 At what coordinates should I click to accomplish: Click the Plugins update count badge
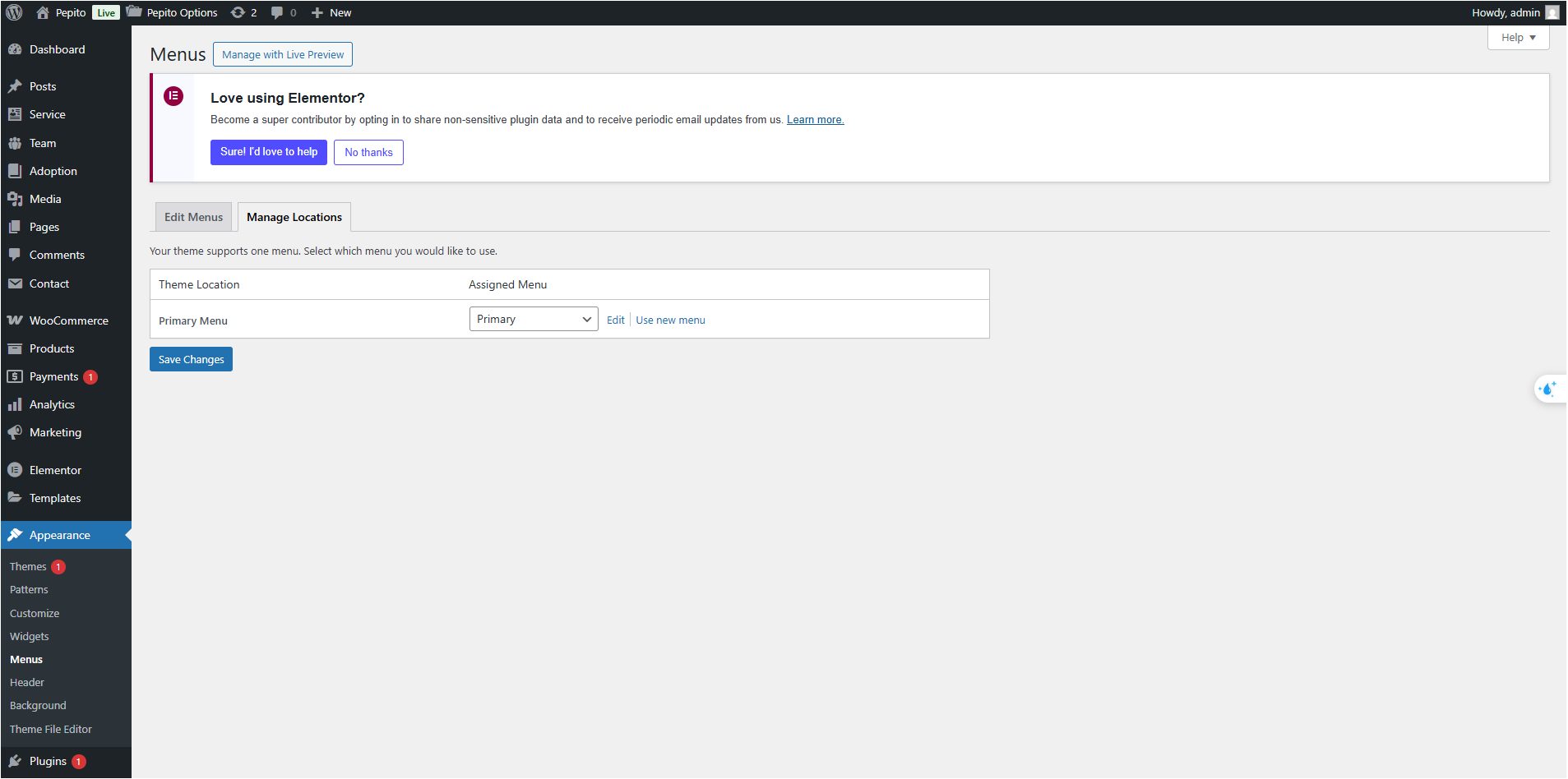pyautogui.click(x=79, y=762)
